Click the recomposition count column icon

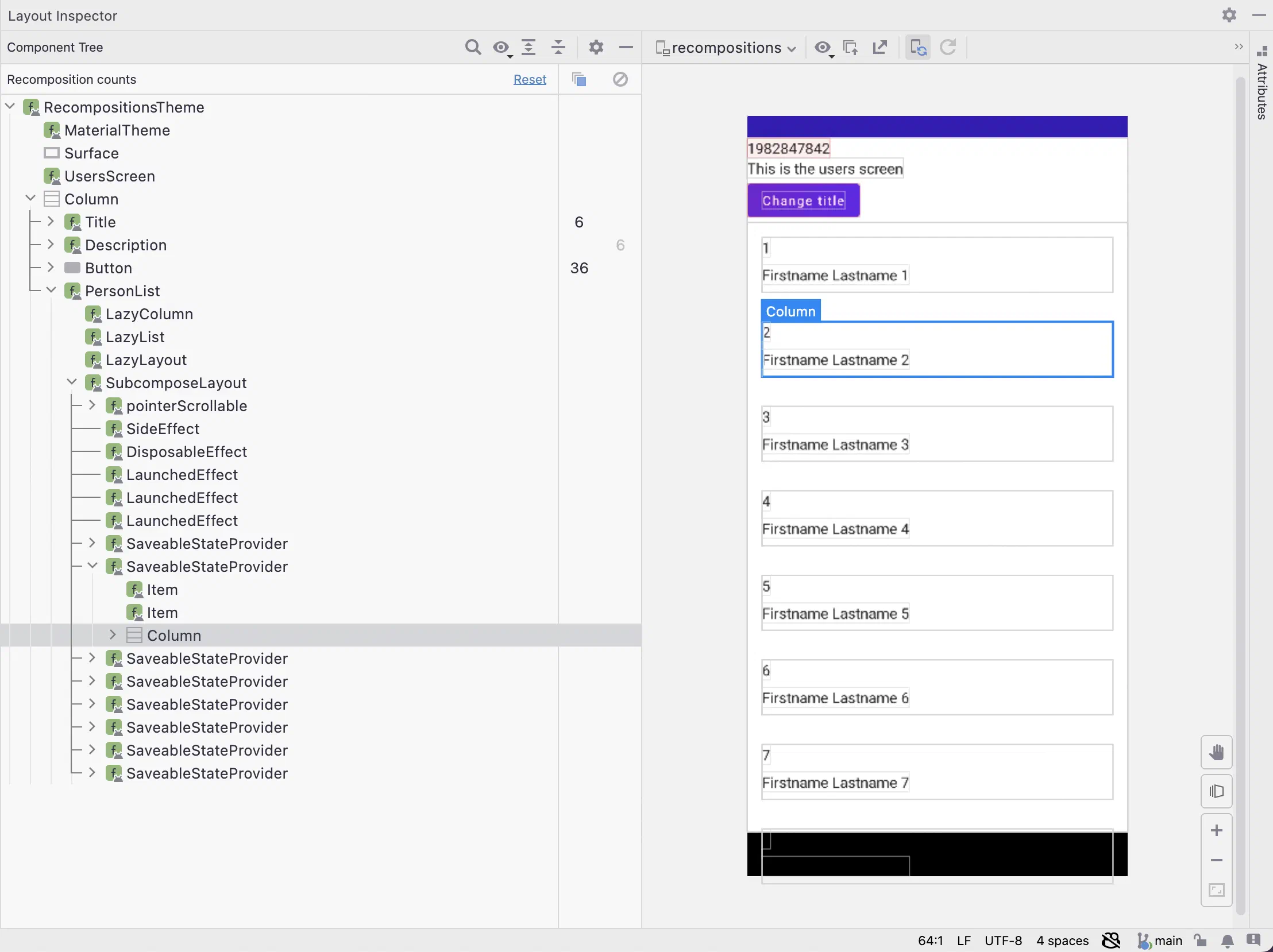coord(580,79)
